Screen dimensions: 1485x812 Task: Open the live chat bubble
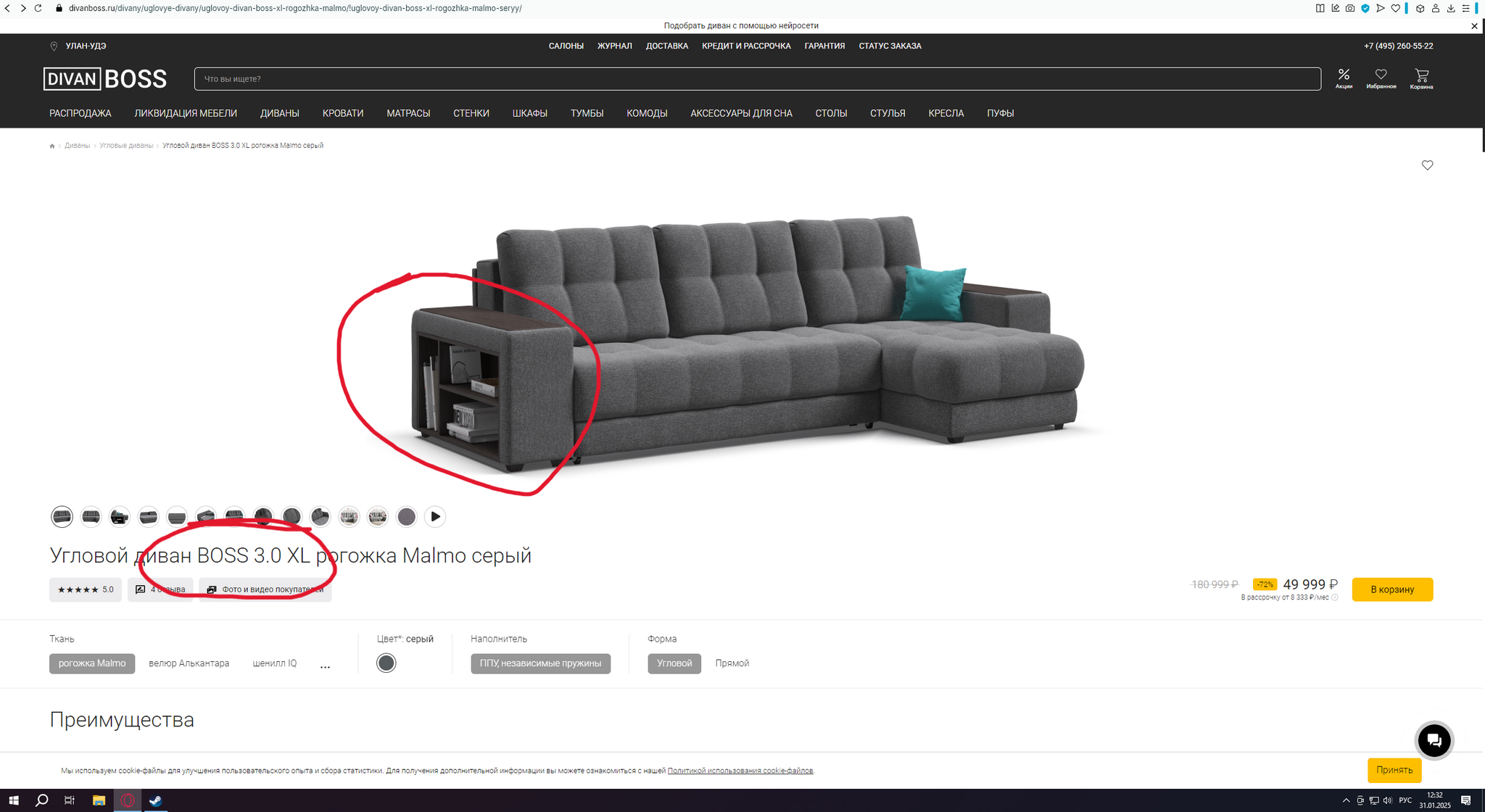tap(1434, 740)
